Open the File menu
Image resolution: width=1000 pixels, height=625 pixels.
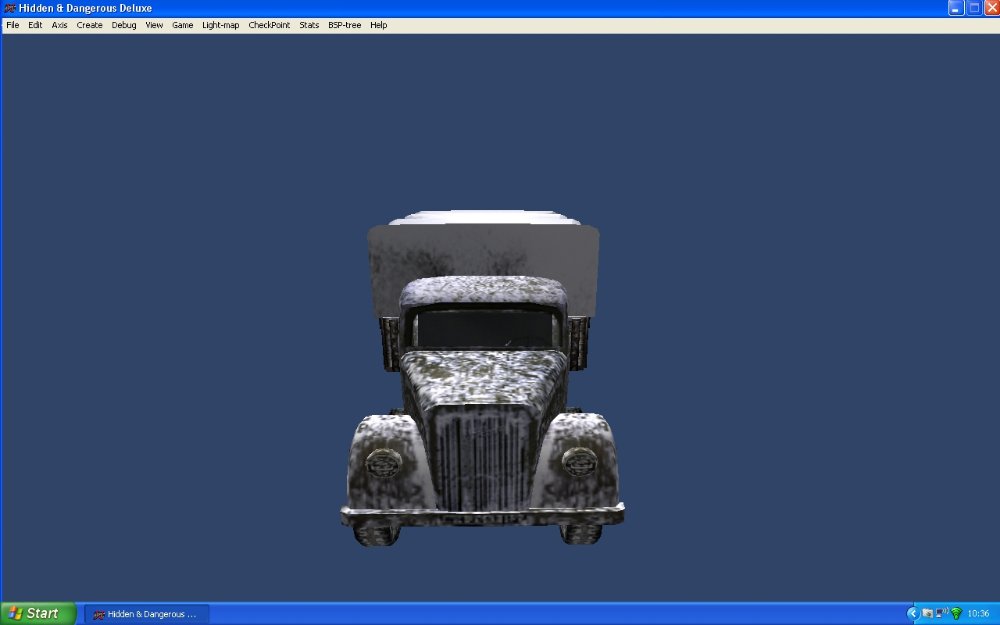tap(13, 25)
